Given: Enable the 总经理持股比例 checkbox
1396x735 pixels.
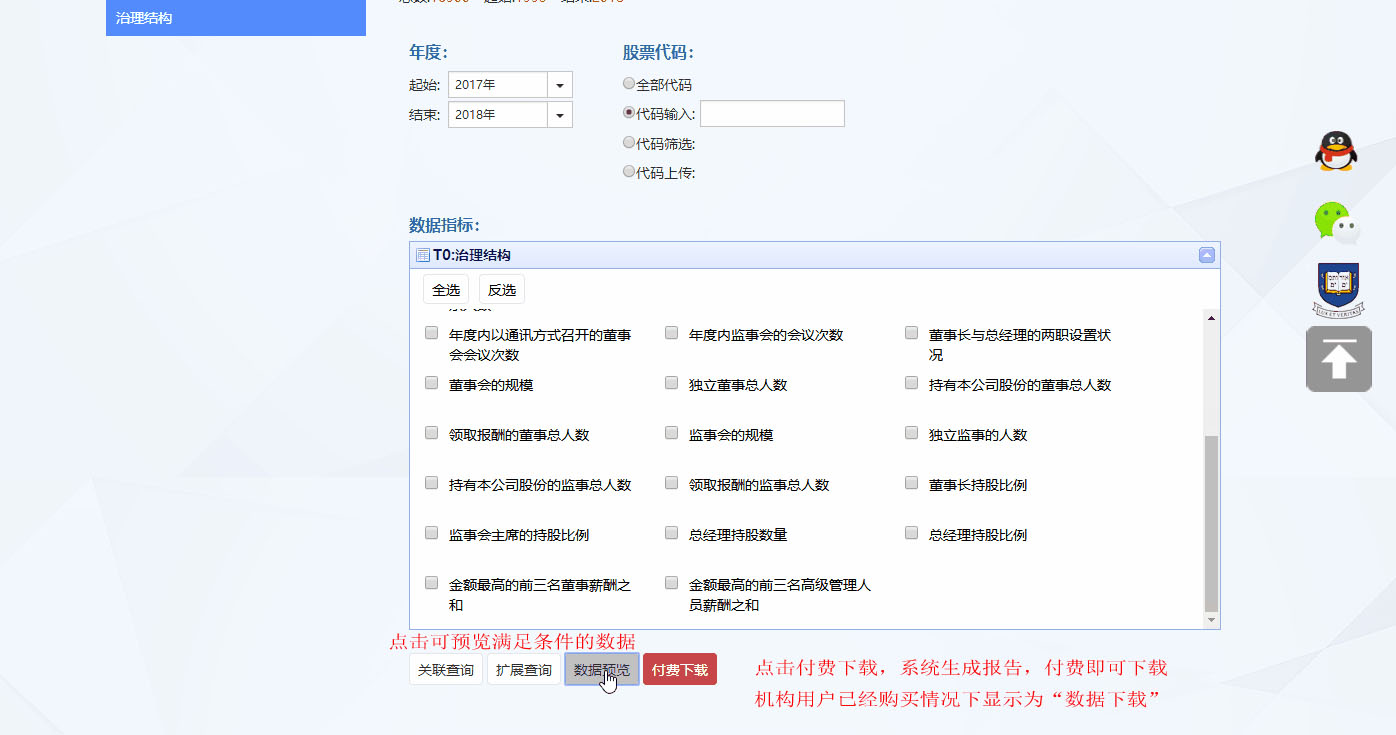Looking at the screenshot, I should 912,533.
